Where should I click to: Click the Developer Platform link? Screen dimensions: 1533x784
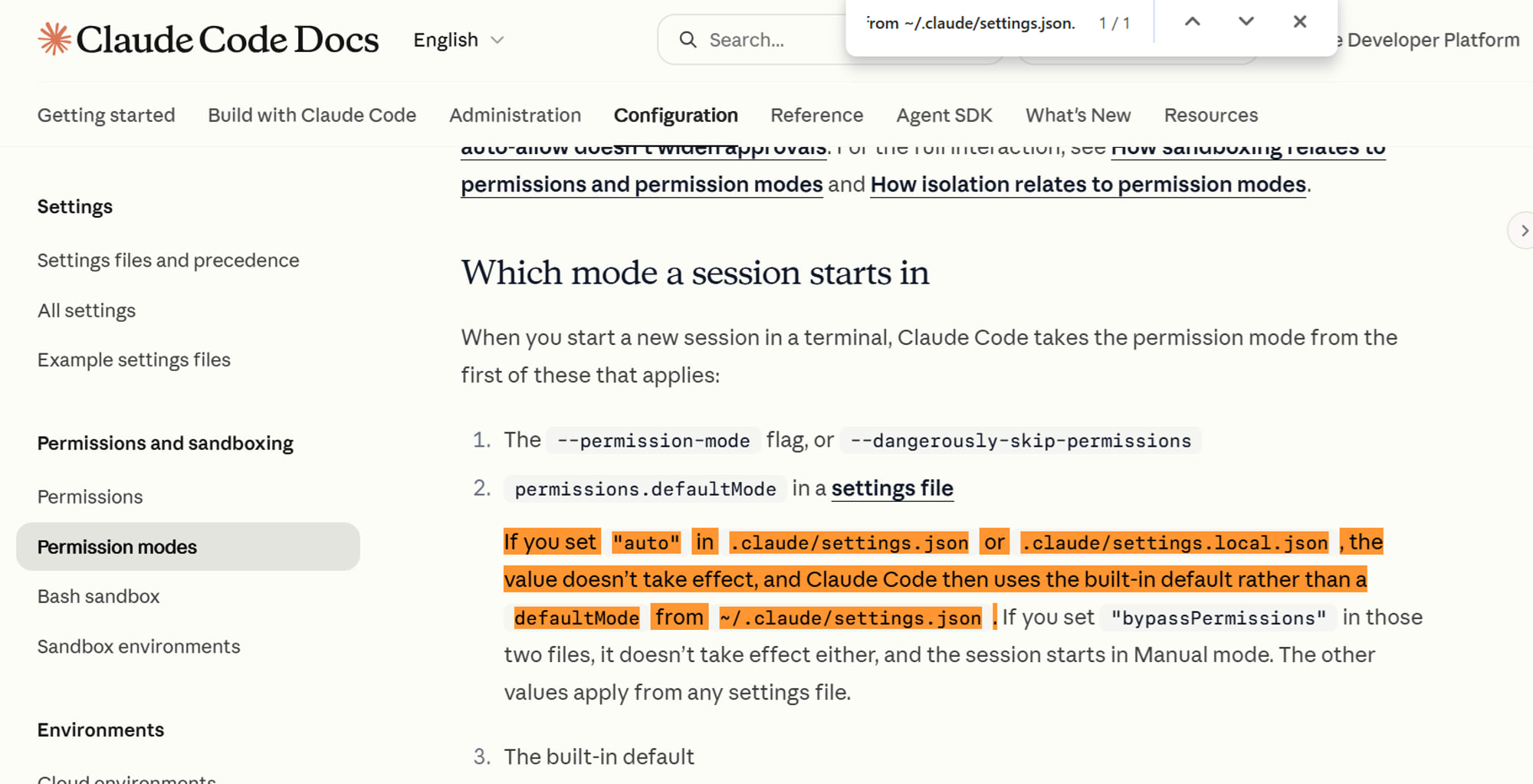pyautogui.click(x=1432, y=40)
